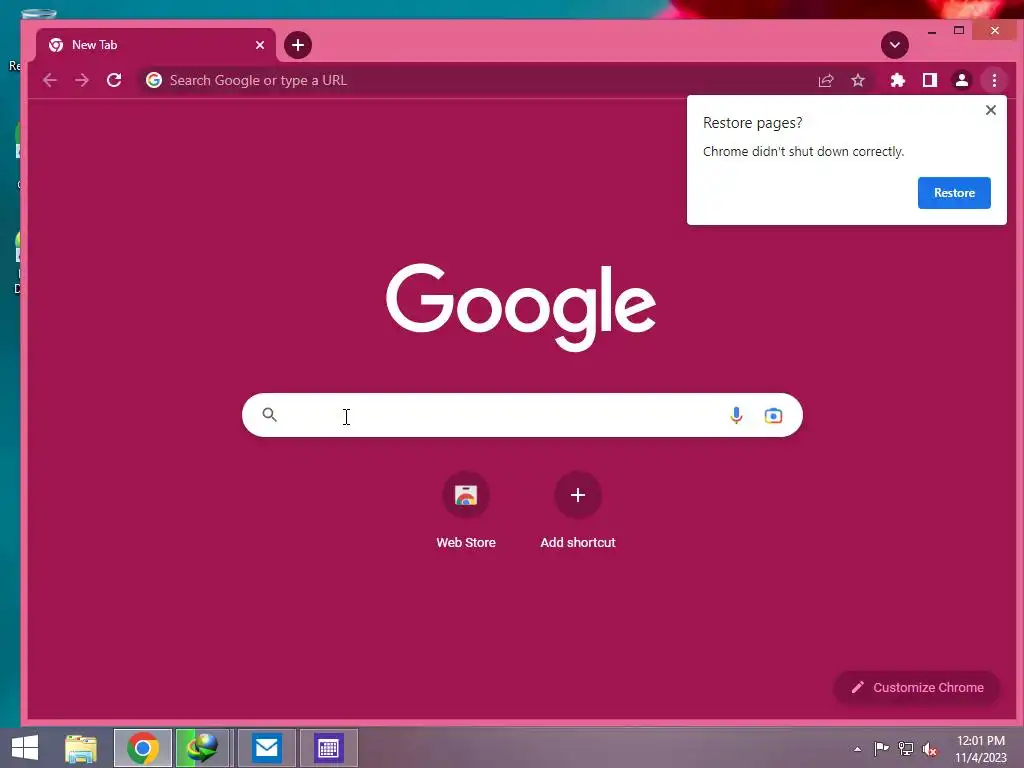Screen dimensions: 1024x768
Task: Click the Add shortcut button
Action: tap(578, 511)
